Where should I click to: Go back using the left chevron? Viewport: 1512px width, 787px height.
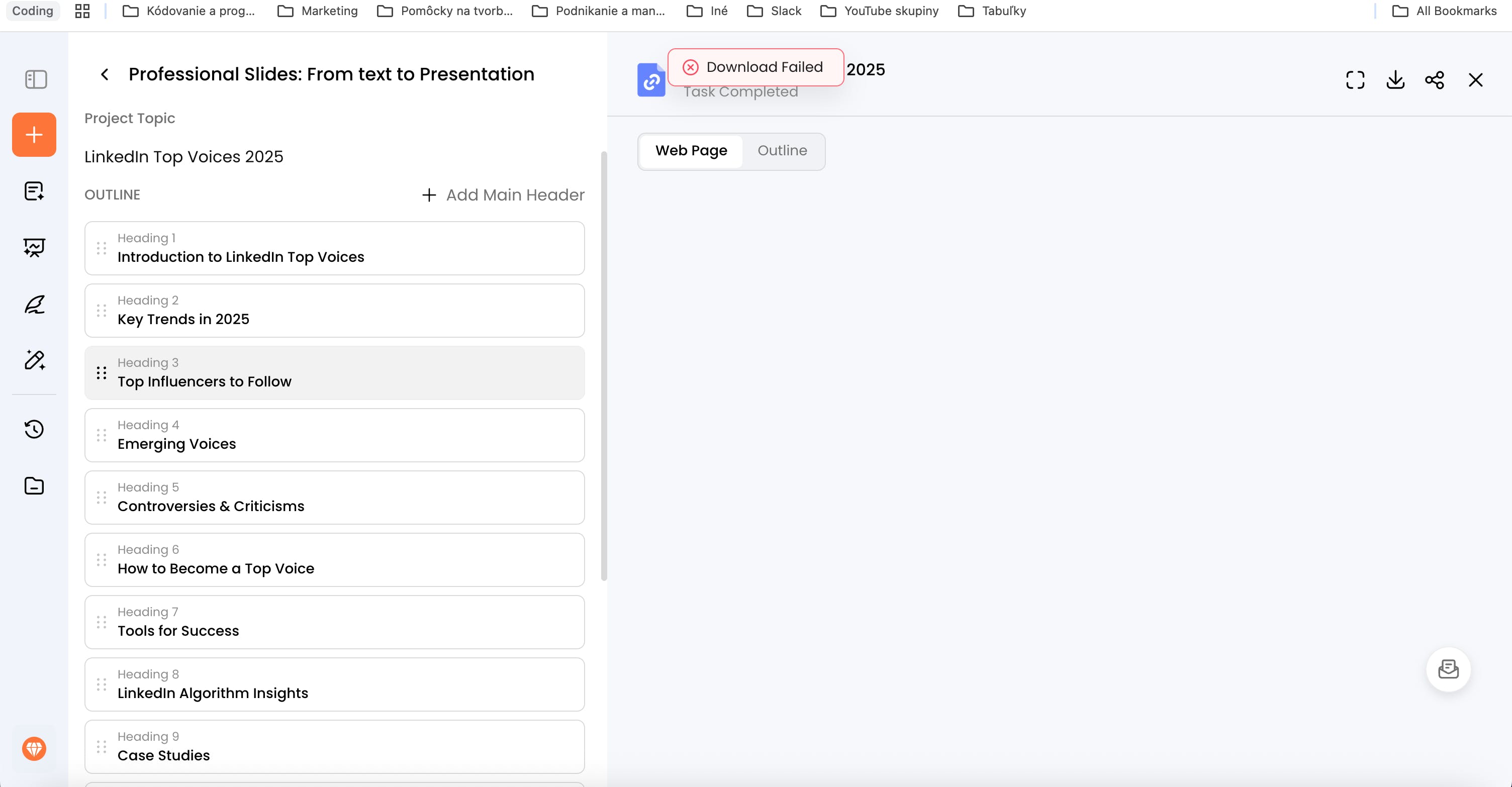tap(105, 74)
